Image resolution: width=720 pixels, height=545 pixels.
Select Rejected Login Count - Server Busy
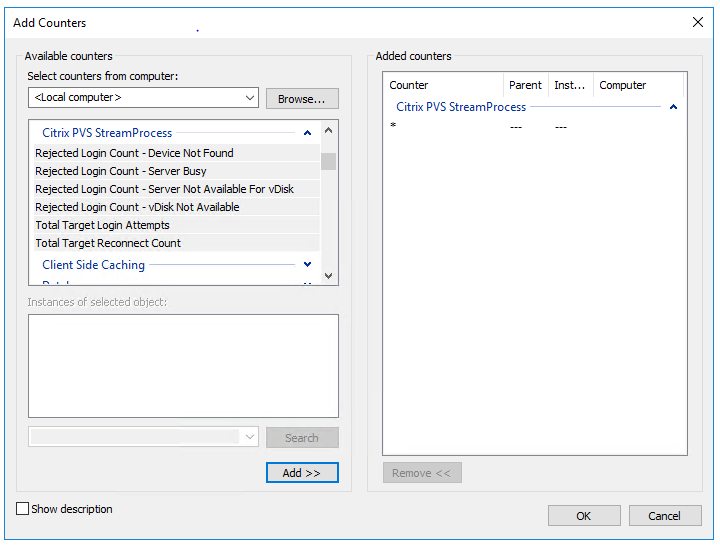[x=121, y=171]
